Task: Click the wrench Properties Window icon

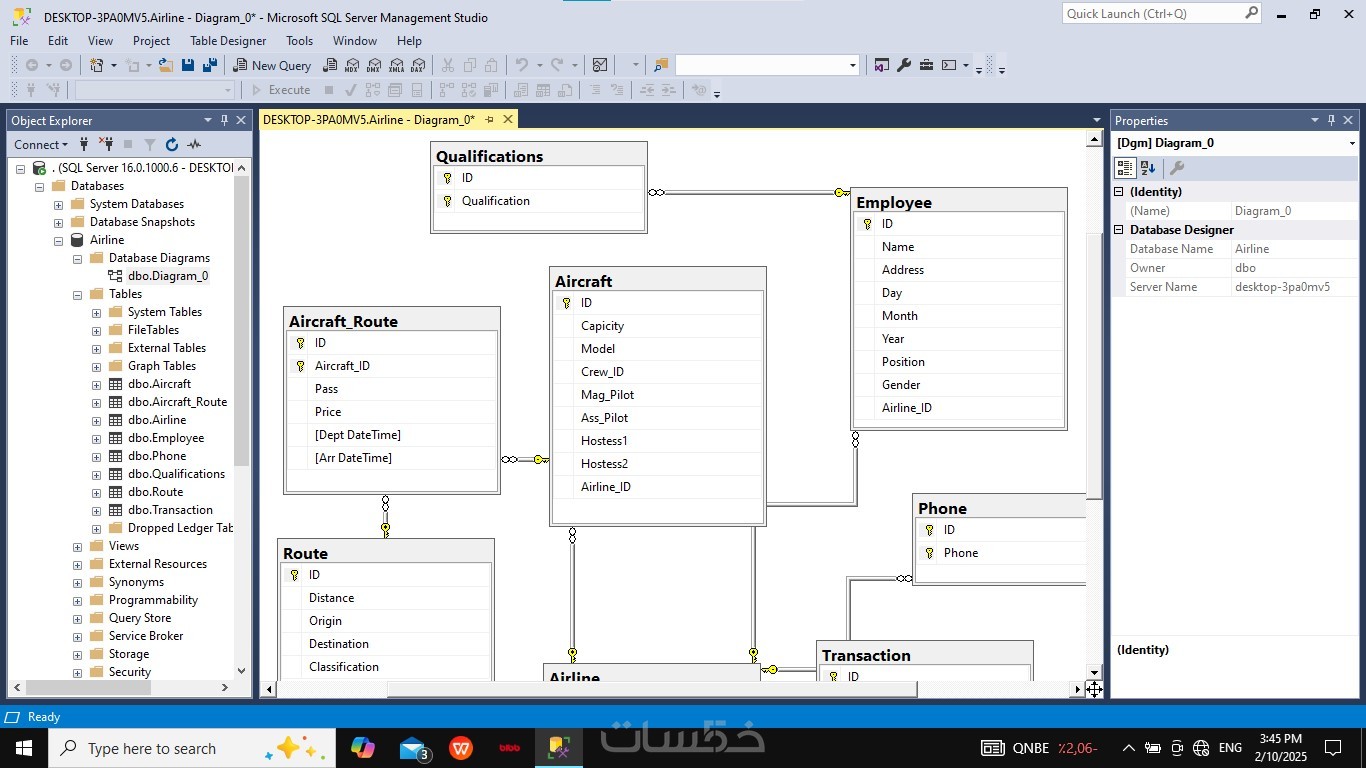Action: 904,65
